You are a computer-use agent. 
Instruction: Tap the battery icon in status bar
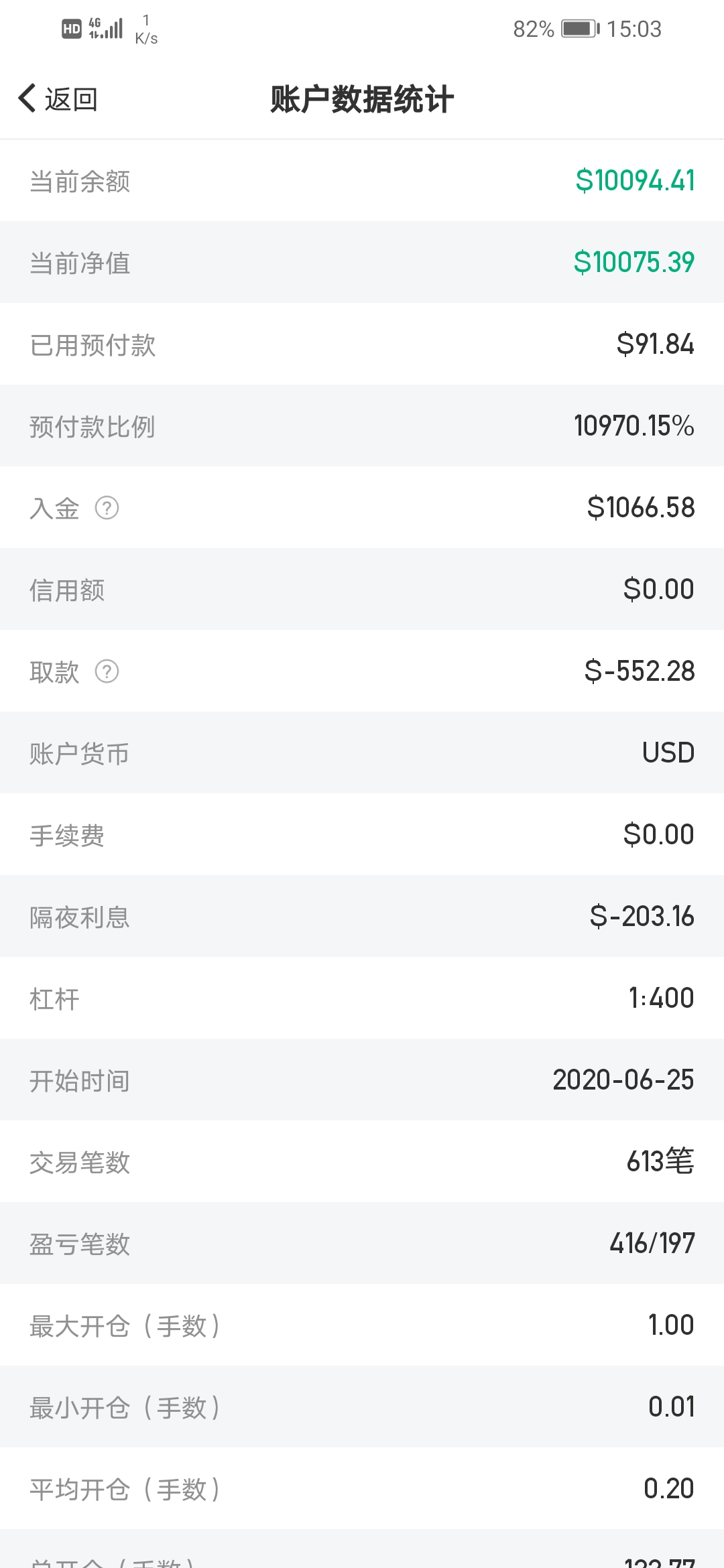(580, 29)
